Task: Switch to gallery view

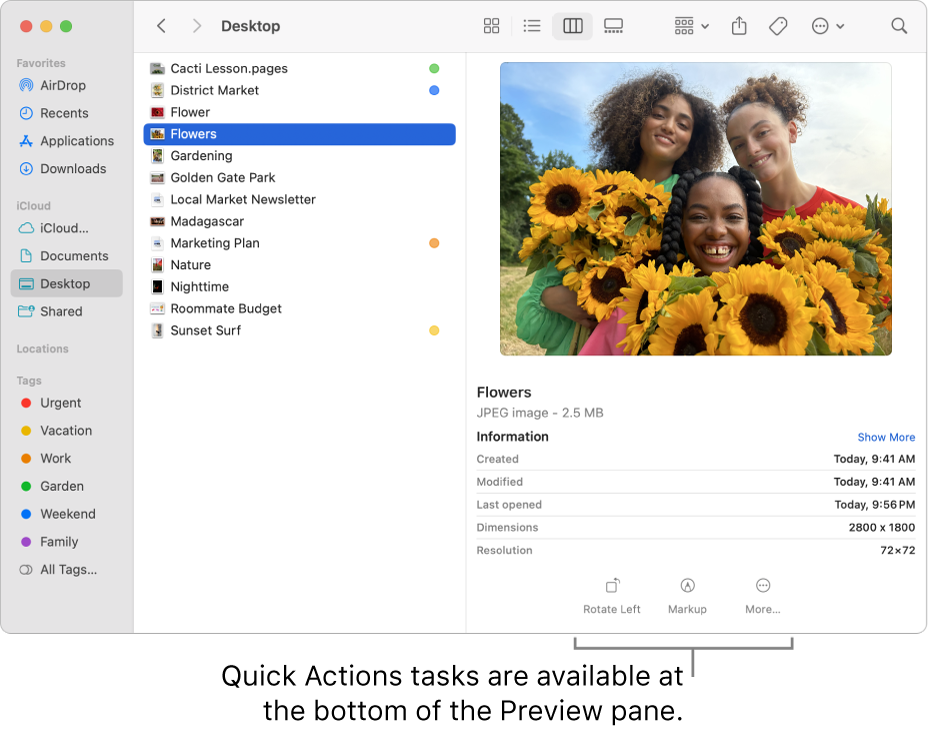Action: coord(613,26)
